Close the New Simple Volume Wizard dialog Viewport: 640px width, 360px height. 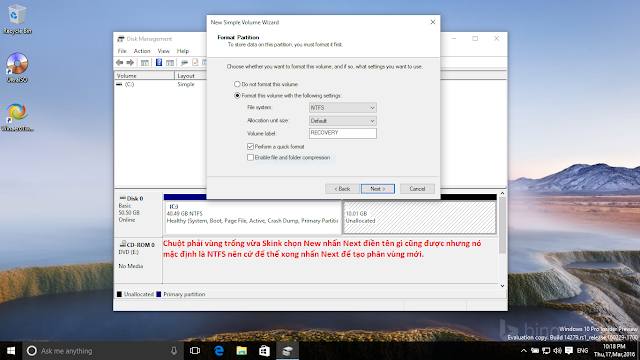433,22
